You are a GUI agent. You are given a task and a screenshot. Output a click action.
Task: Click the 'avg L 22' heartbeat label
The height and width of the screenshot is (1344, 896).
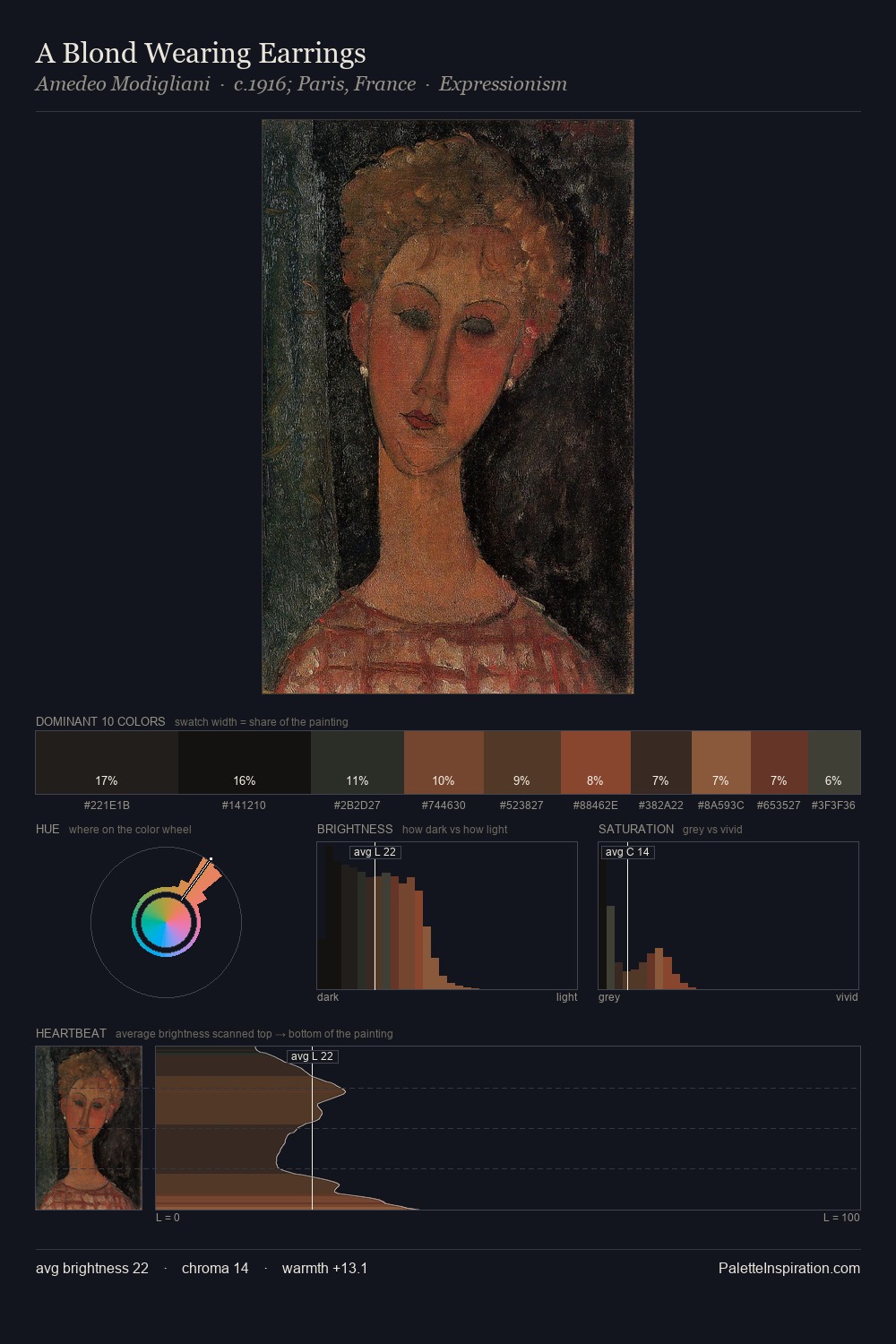pos(312,1056)
